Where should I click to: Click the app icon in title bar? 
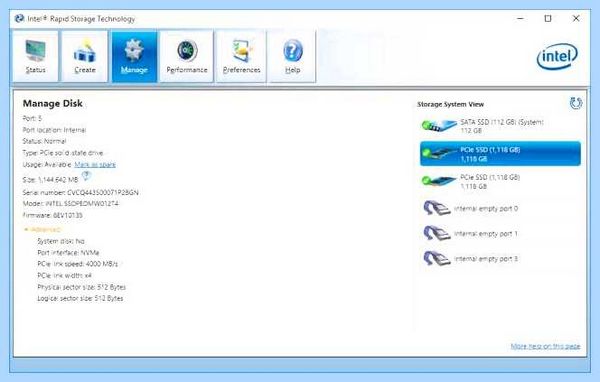pyautogui.click(x=19, y=18)
